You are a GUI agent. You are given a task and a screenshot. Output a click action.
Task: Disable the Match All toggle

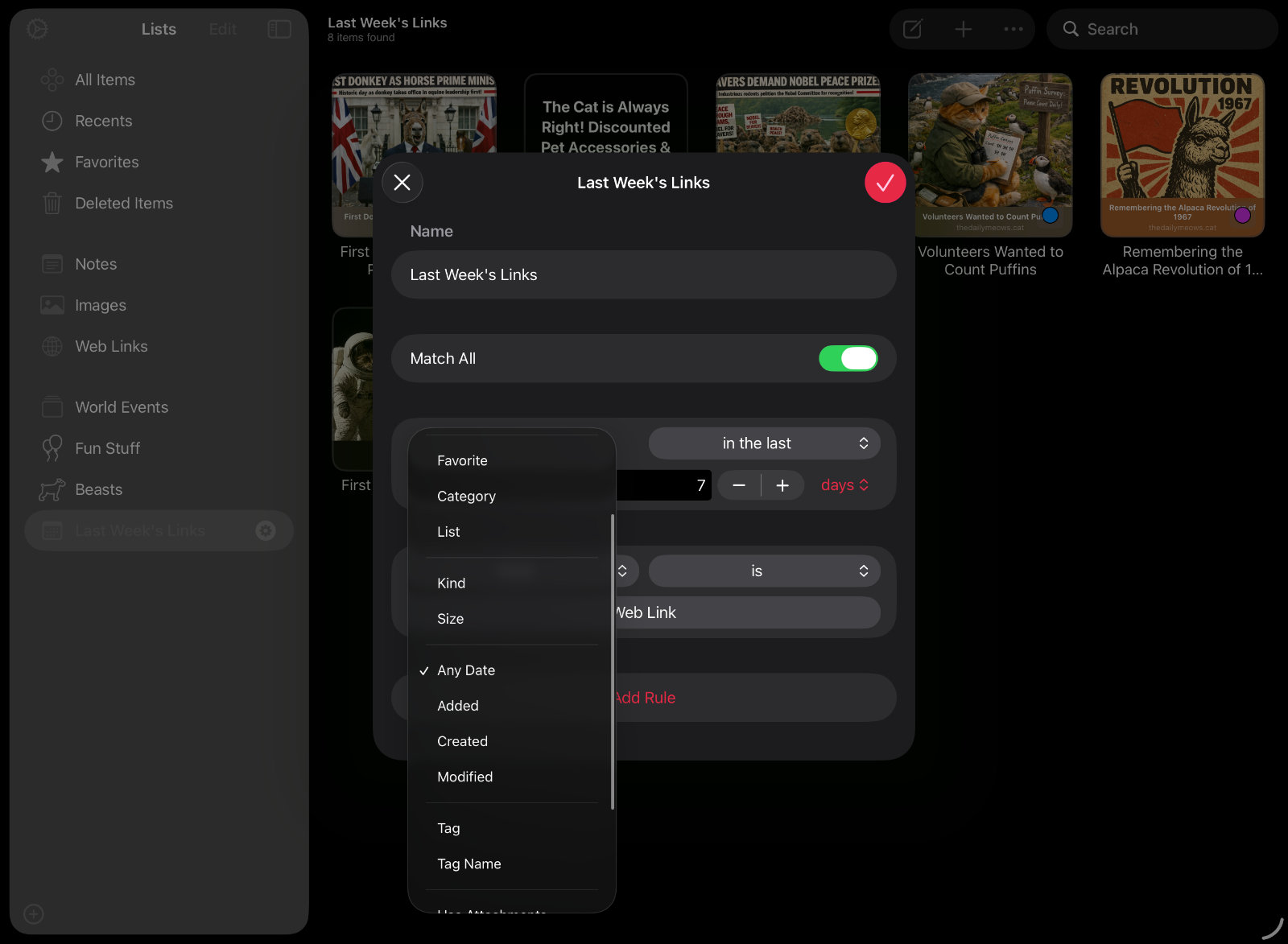848,358
